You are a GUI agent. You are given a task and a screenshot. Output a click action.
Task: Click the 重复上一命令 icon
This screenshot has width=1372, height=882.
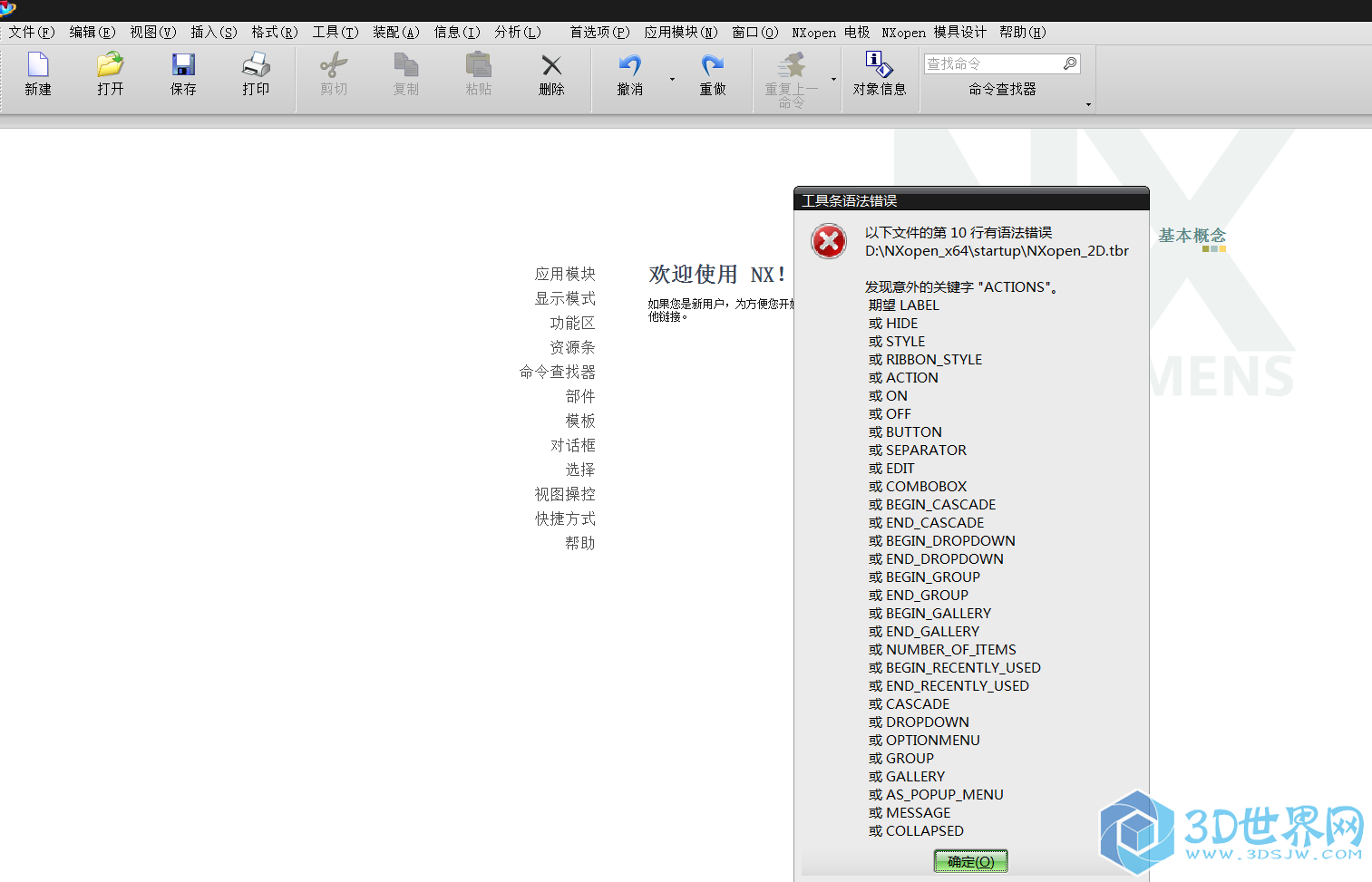[791, 65]
